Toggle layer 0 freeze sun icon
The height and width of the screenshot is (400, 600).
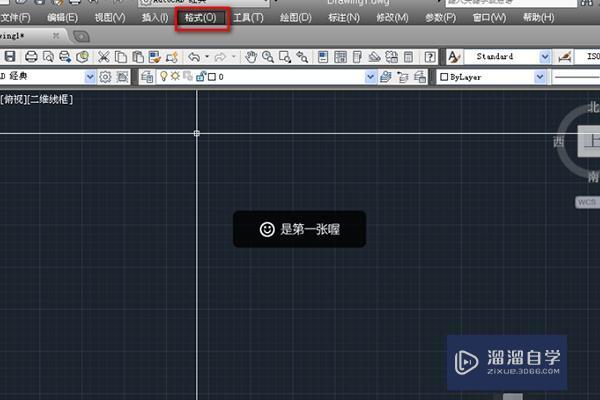pos(175,76)
